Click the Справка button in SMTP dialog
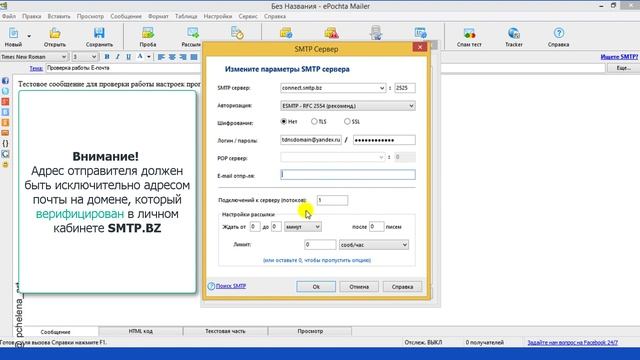The image size is (640, 360). click(x=402, y=287)
